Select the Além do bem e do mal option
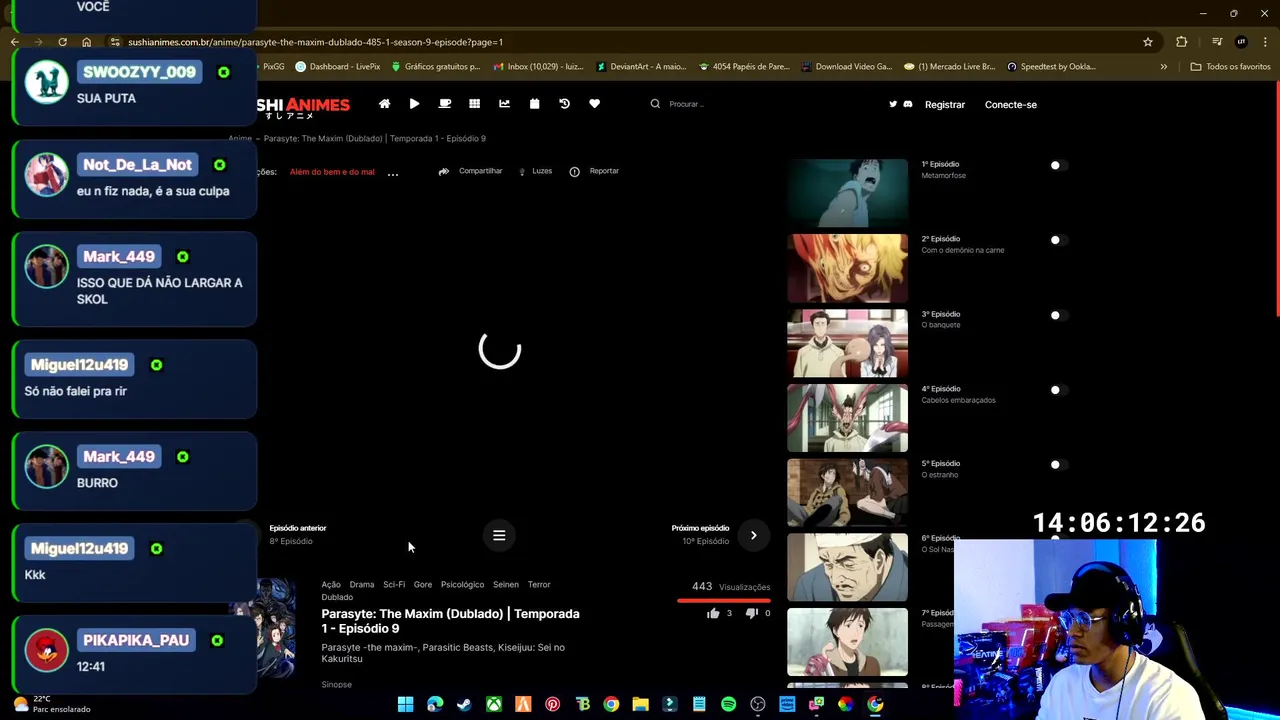Screen dimensions: 1280x720 [332, 172]
